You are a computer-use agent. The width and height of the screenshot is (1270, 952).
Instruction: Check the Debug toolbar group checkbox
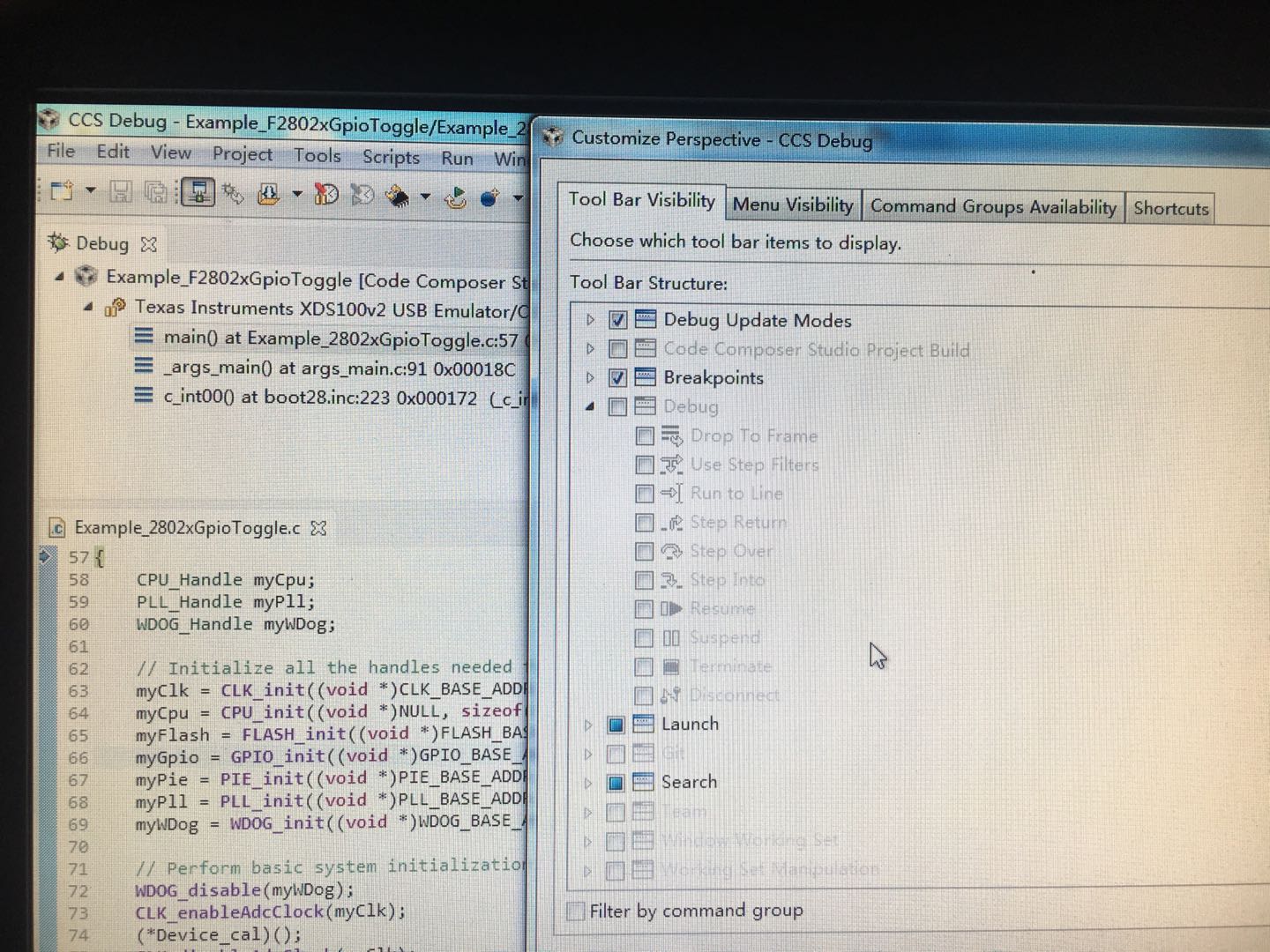click(617, 406)
